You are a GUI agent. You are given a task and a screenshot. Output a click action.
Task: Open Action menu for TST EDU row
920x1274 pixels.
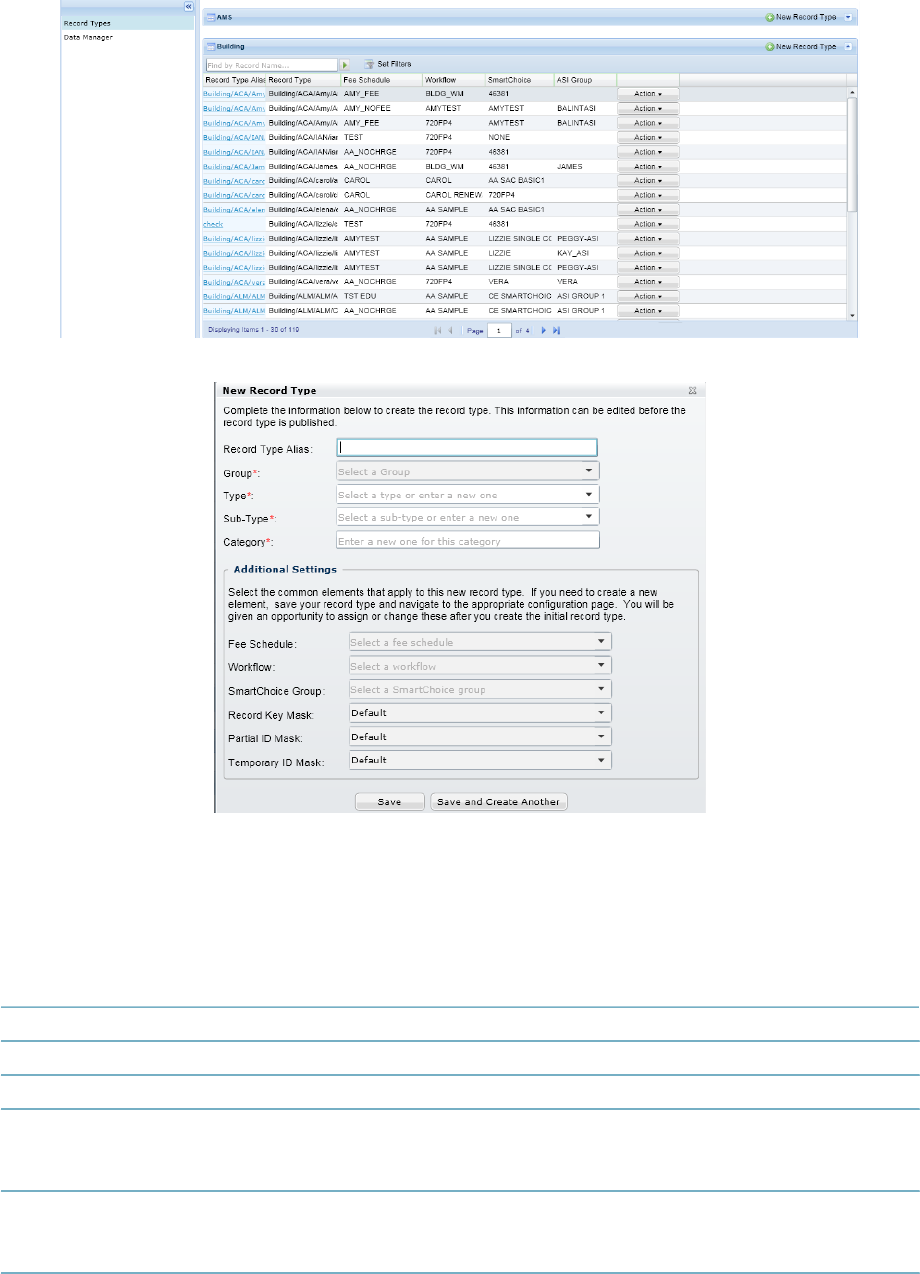648,296
